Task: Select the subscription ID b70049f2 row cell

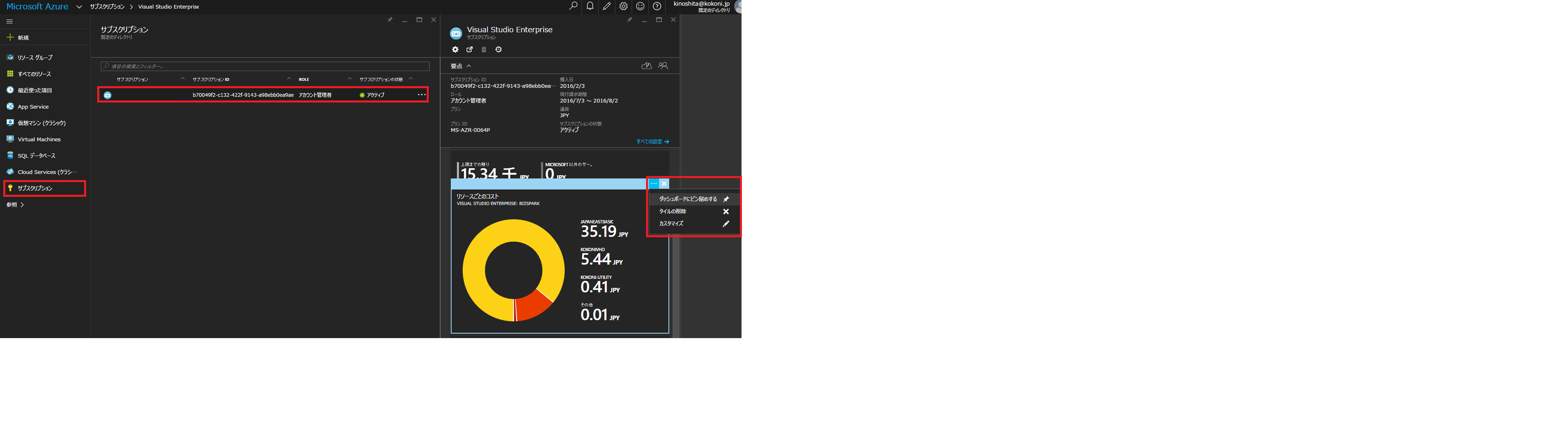Action: tap(243, 95)
